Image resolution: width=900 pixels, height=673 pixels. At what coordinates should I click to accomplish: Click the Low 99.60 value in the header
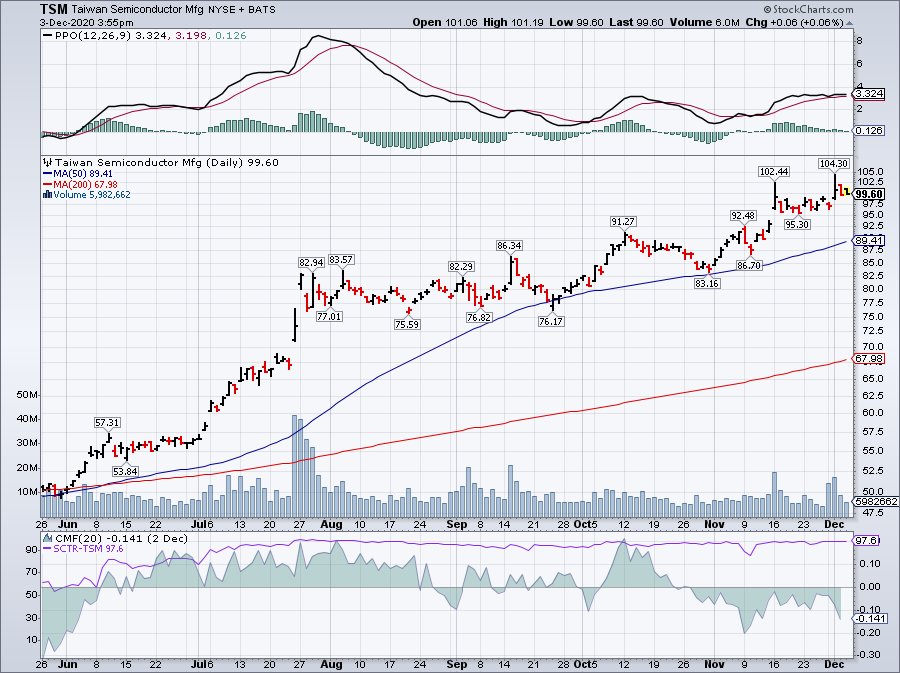click(576, 23)
